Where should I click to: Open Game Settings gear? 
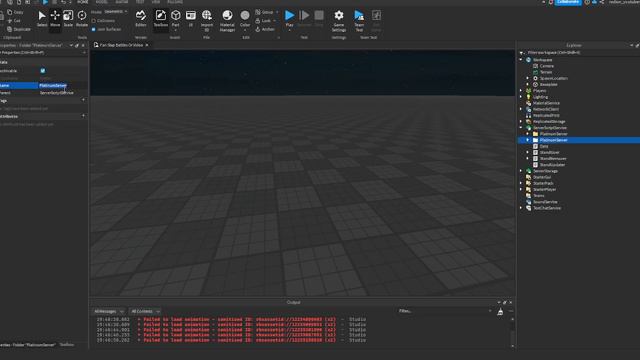tap(339, 20)
